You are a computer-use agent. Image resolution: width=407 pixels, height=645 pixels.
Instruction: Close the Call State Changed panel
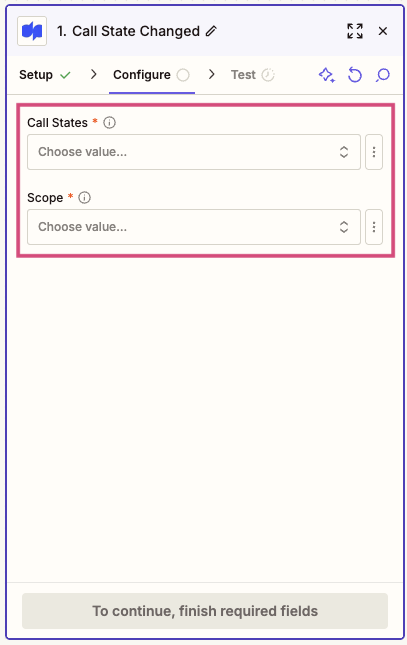(x=383, y=31)
